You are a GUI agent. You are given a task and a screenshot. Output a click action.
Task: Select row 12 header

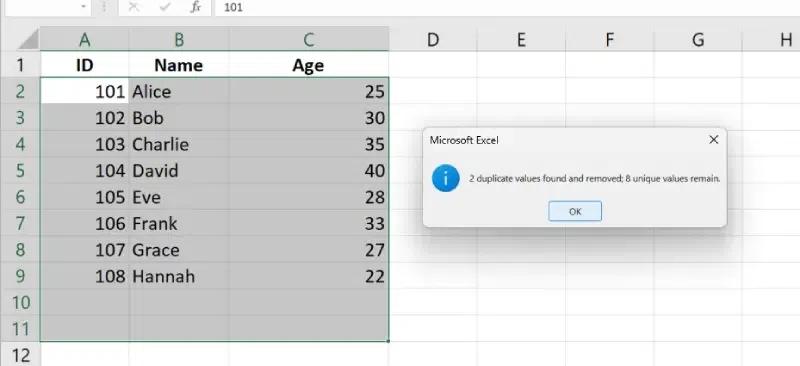[20, 355]
